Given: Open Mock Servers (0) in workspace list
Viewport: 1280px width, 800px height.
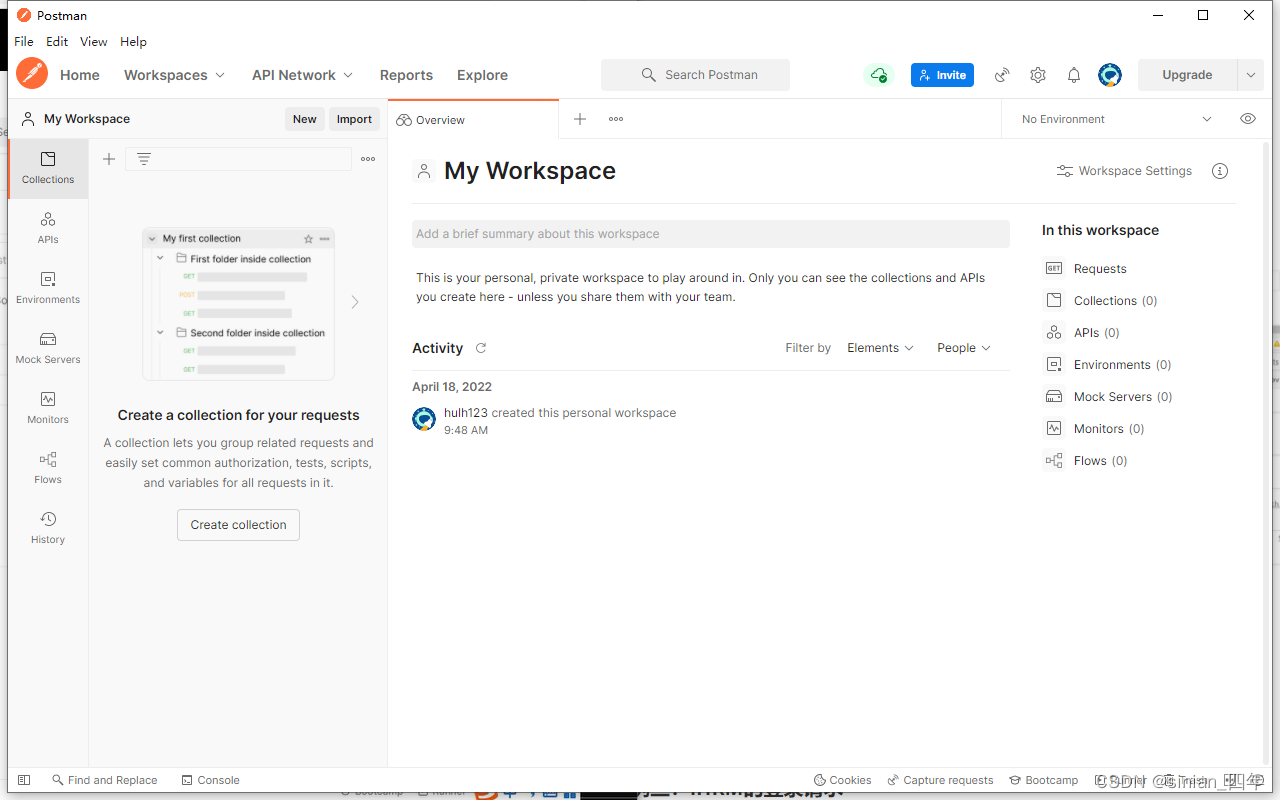Looking at the screenshot, I should tap(1108, 397).
